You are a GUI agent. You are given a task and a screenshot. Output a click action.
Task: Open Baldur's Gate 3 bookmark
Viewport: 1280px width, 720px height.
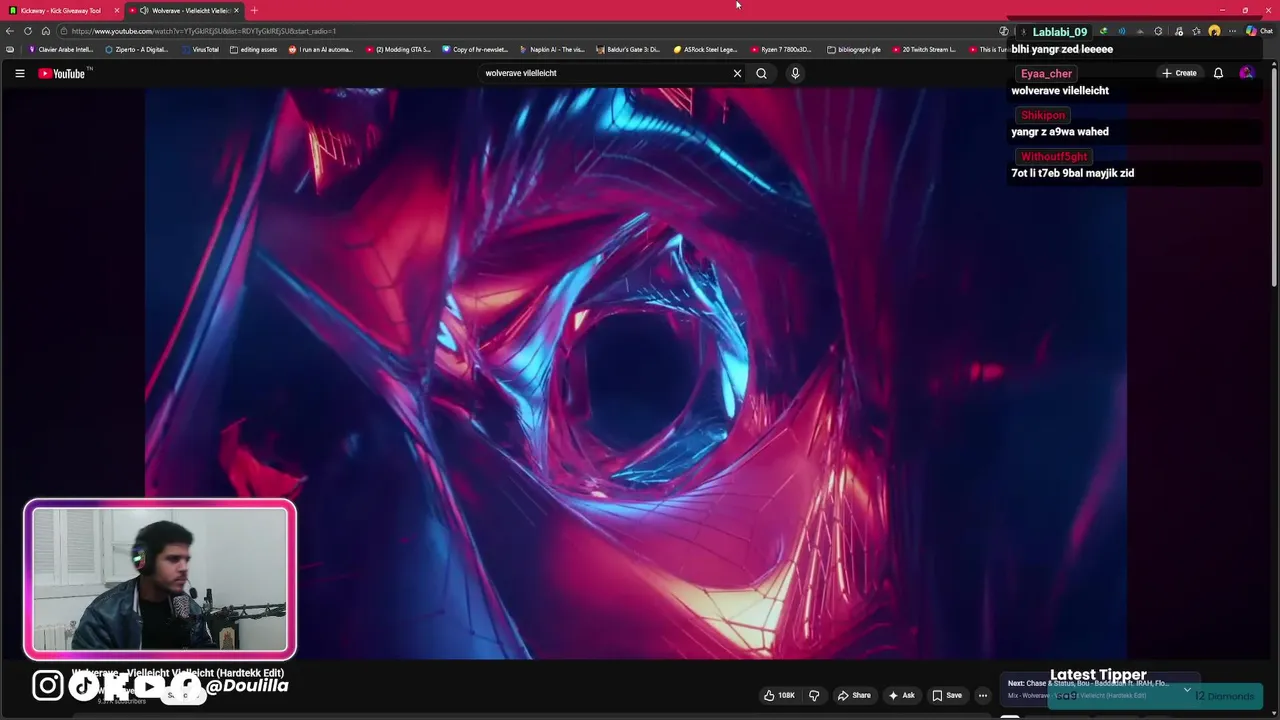tap(629, 49)
